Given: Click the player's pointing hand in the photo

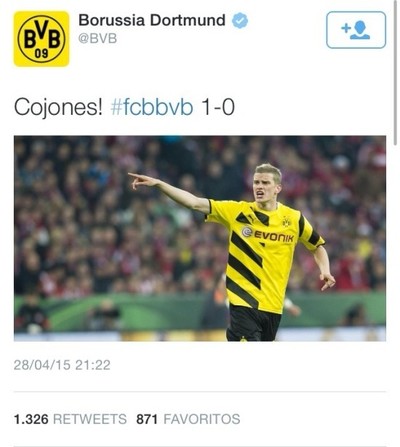Looking at the screenshot, I should coord(143,180).
